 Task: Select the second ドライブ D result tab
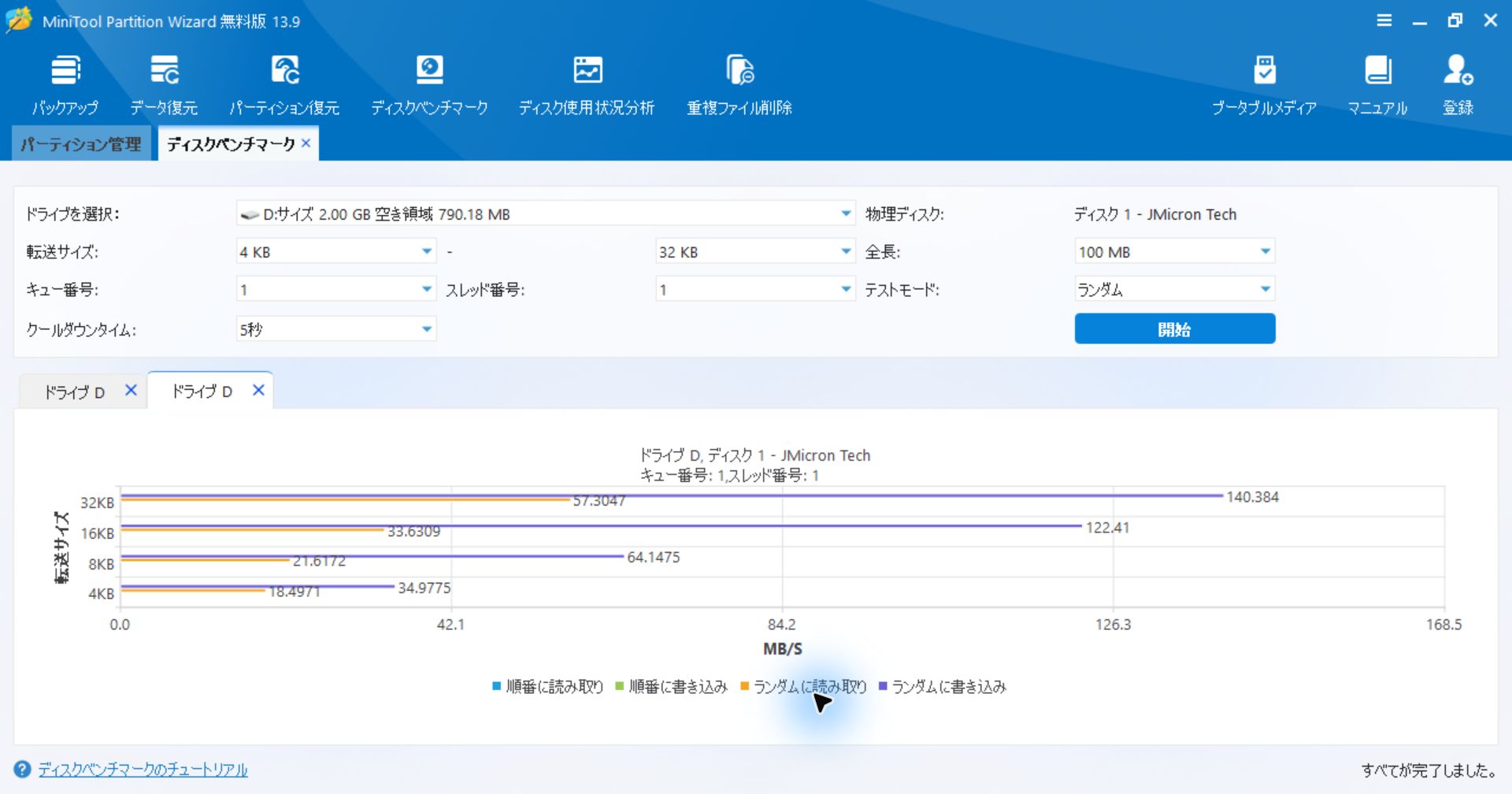click(x=202, y=391)
